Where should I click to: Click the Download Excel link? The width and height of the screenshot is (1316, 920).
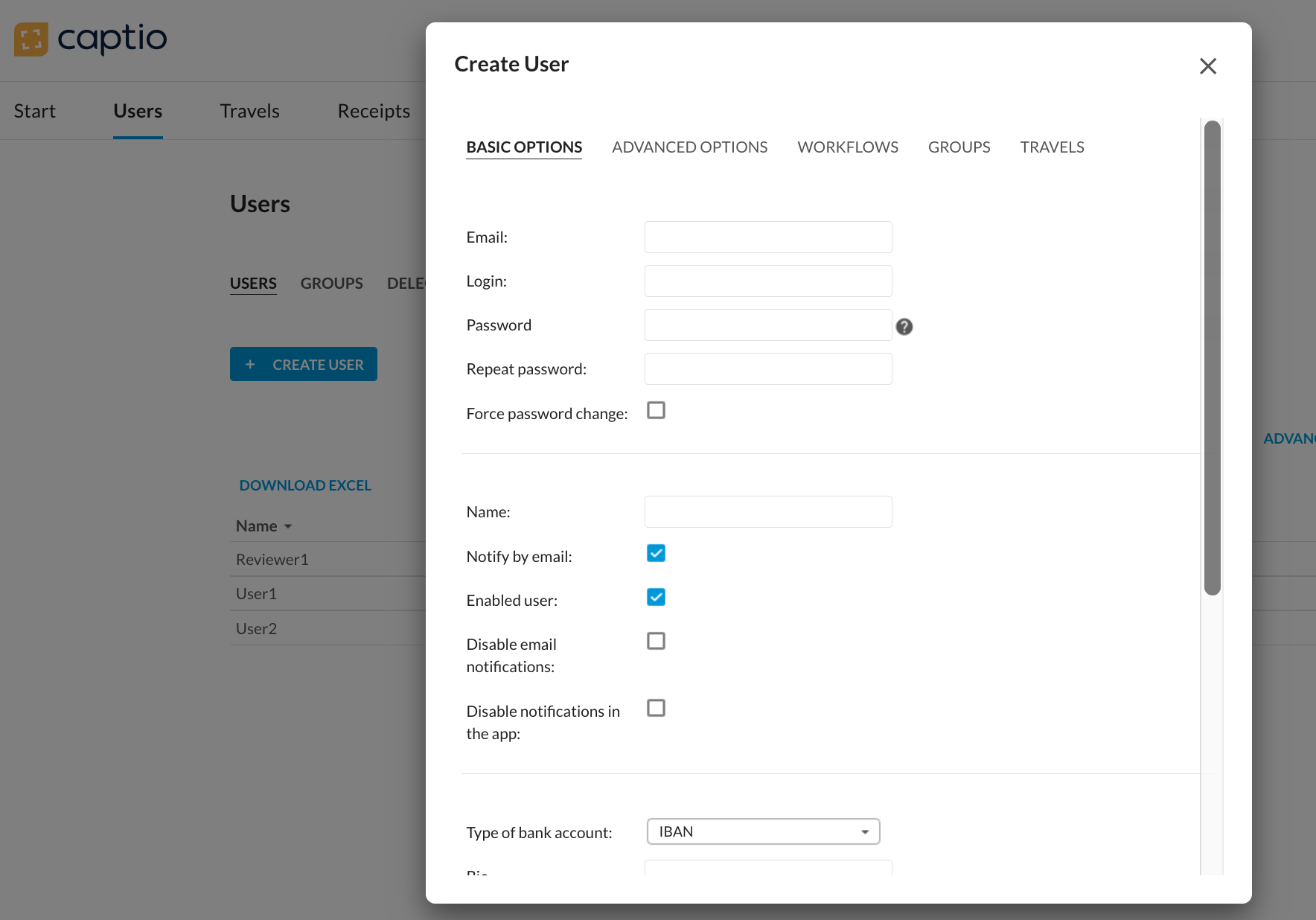pyautogui.click(x=304, y=485)
